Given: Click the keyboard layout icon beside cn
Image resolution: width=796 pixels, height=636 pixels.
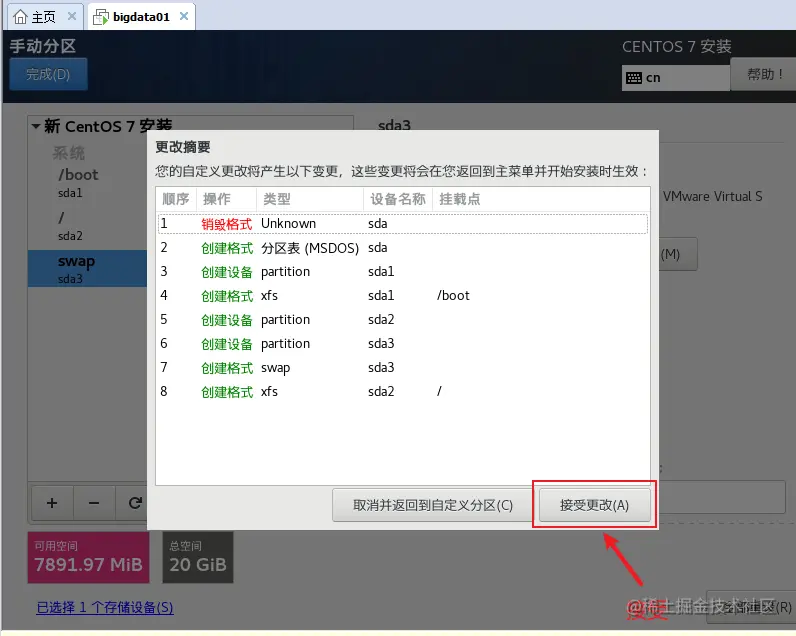Looking at the screenshot, I should (634, 78).
